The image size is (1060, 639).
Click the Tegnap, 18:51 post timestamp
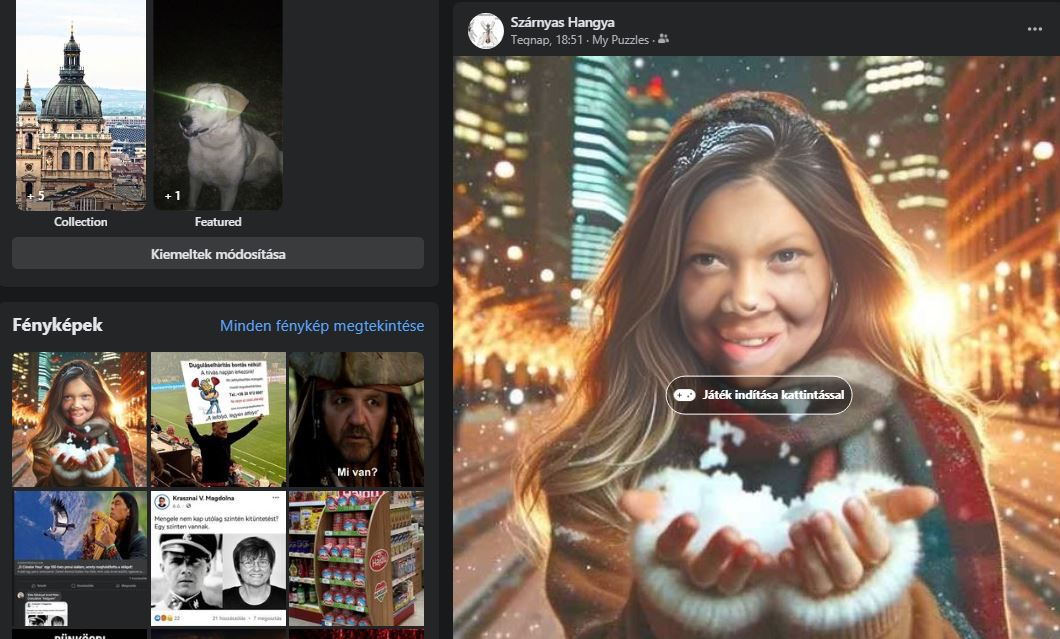coord(547,40)
